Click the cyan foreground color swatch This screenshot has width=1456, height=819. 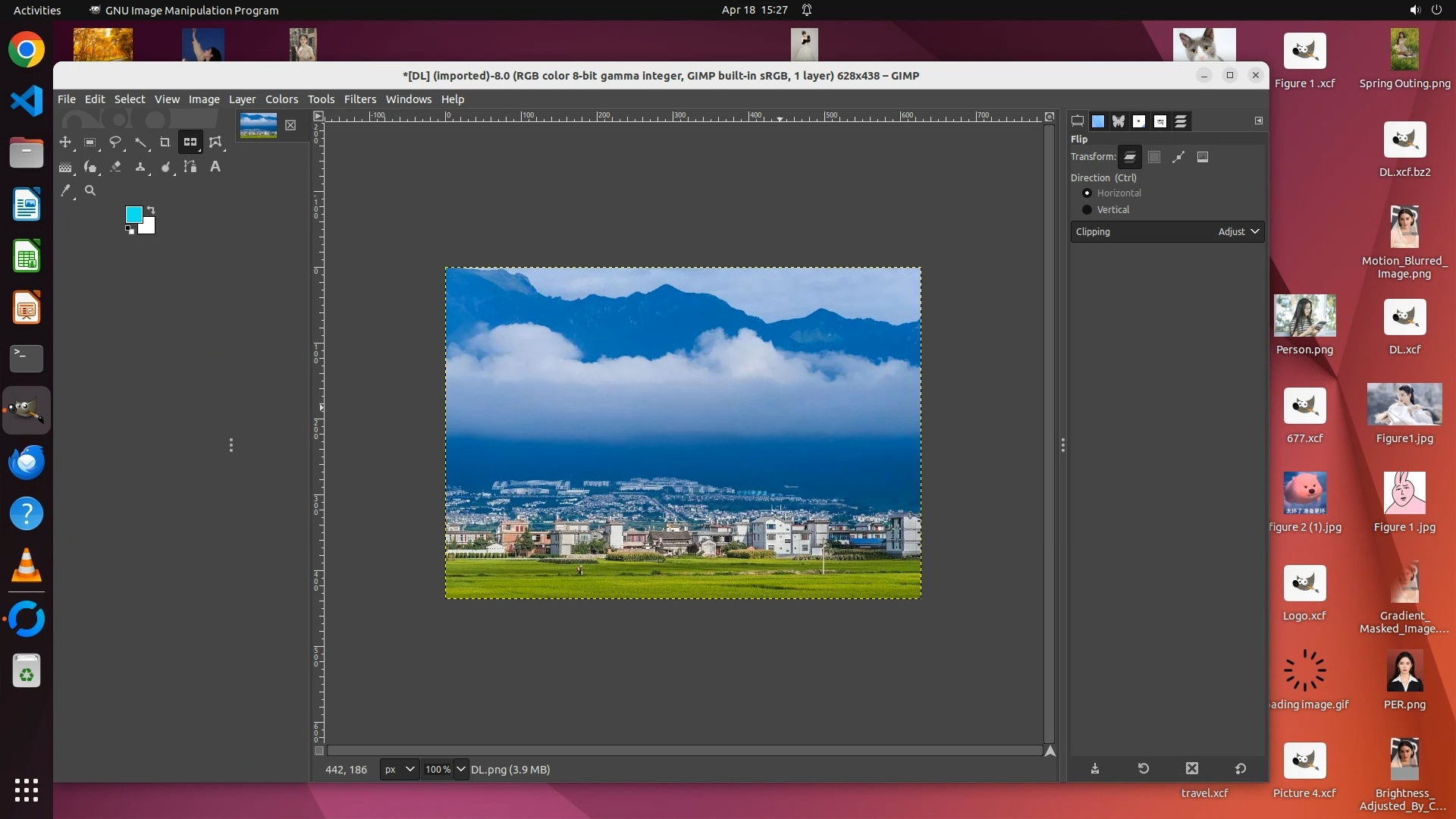tap(133, 214)
